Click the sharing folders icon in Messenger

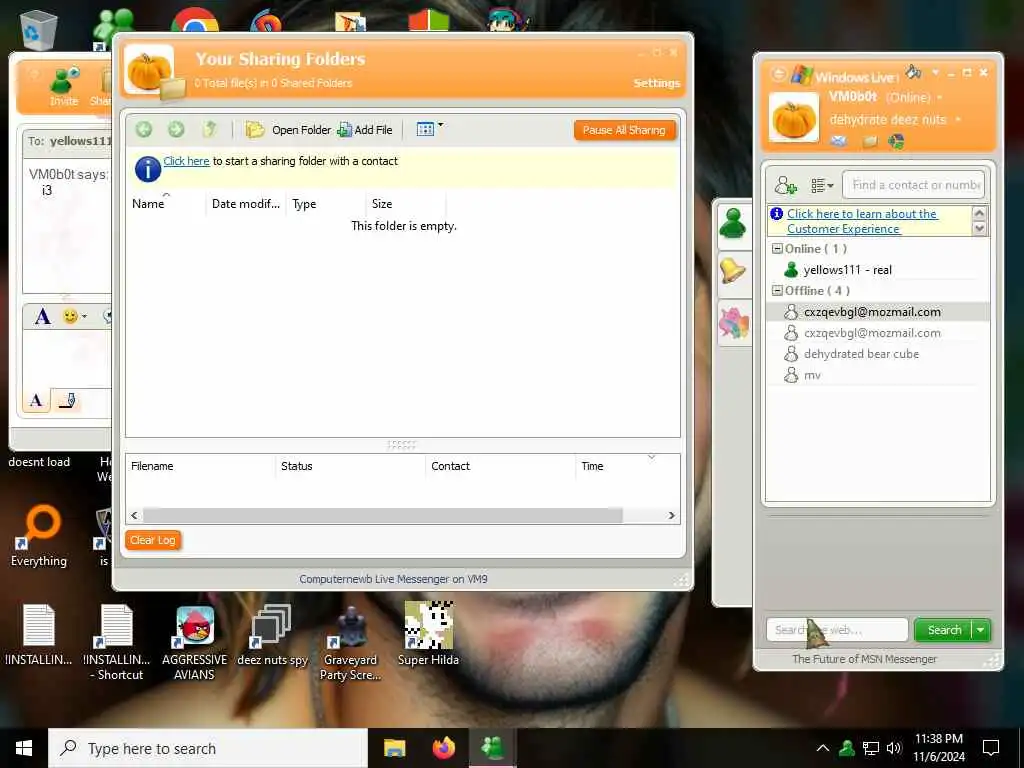[869, 141]
